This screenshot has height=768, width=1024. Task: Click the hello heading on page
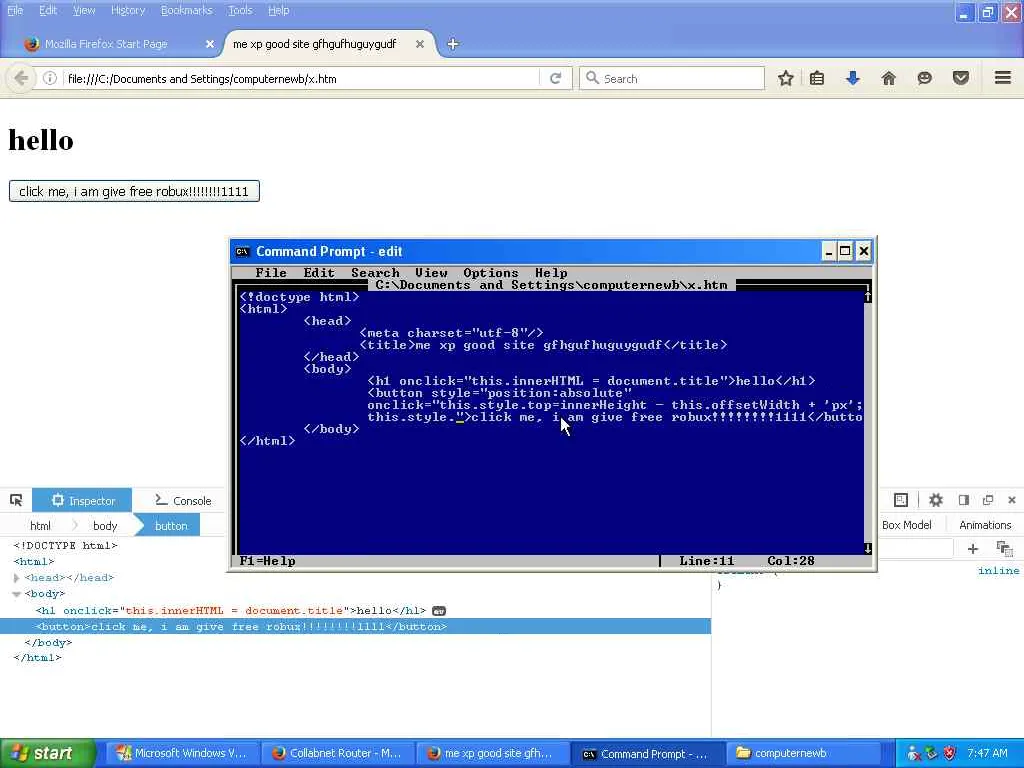[41, 140]
